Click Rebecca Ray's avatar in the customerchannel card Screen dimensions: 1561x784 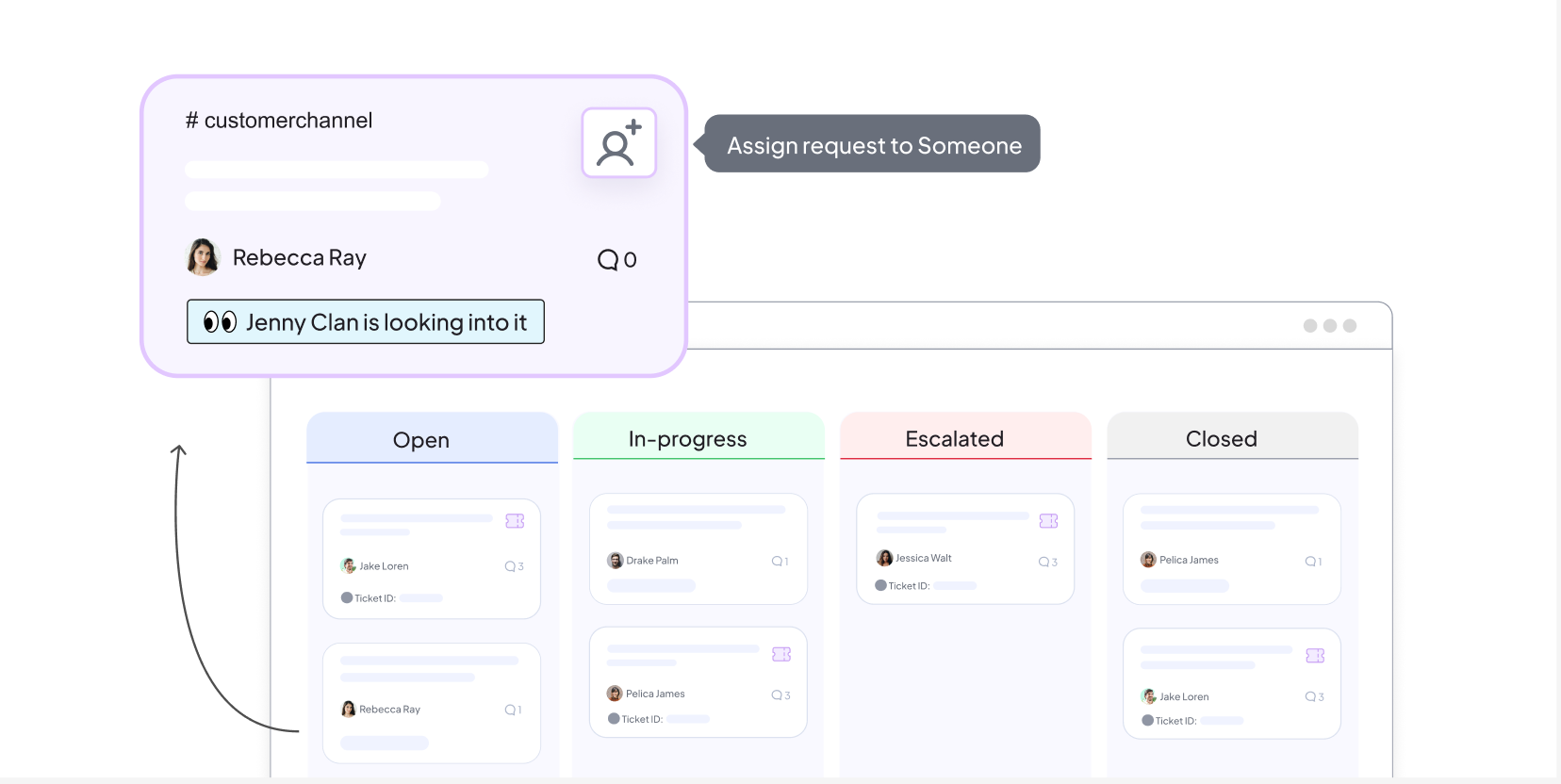click(203, 257)
